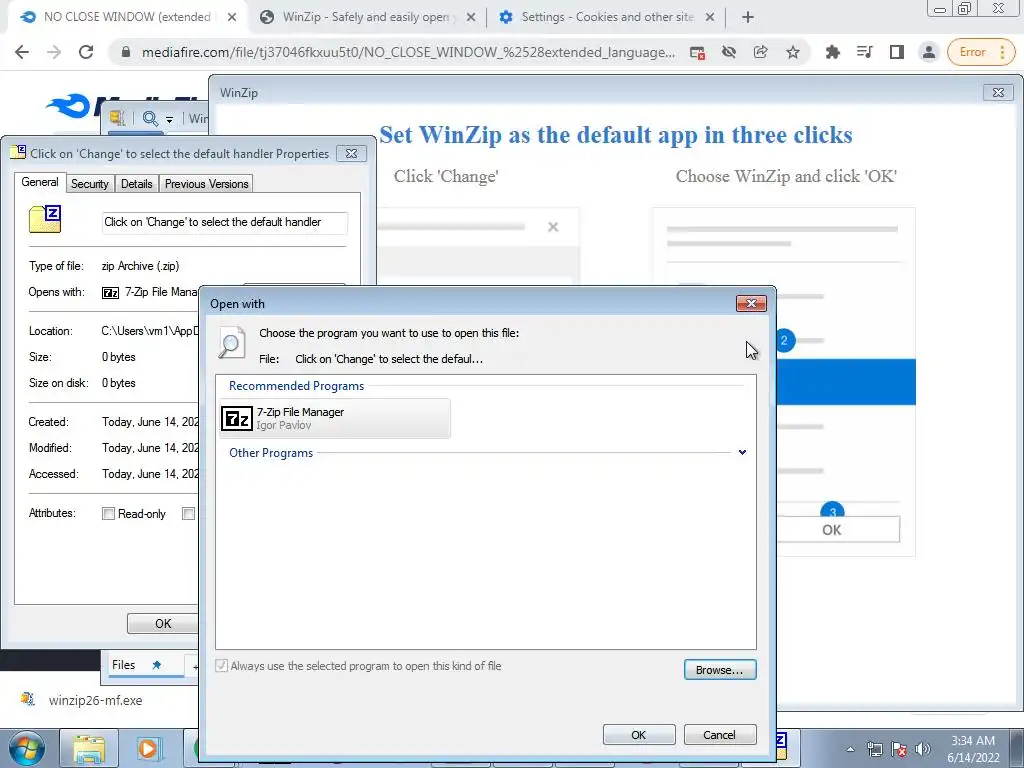Open the Windows Start menu
Screen dimensions: 1024x768
pyautogui.click(x=27, y=748)
